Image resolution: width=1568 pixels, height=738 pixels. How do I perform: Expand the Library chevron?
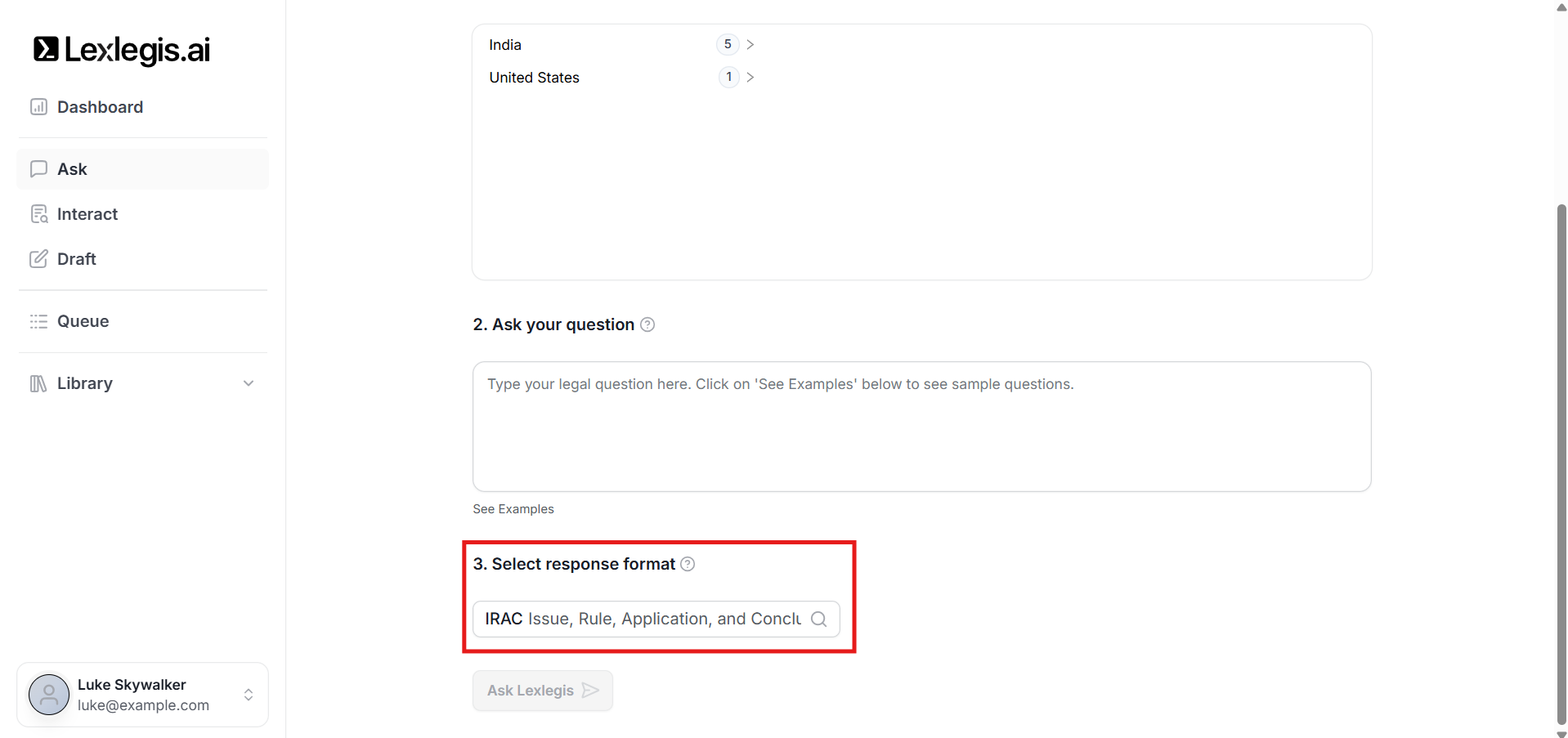(x=249, y=383)
